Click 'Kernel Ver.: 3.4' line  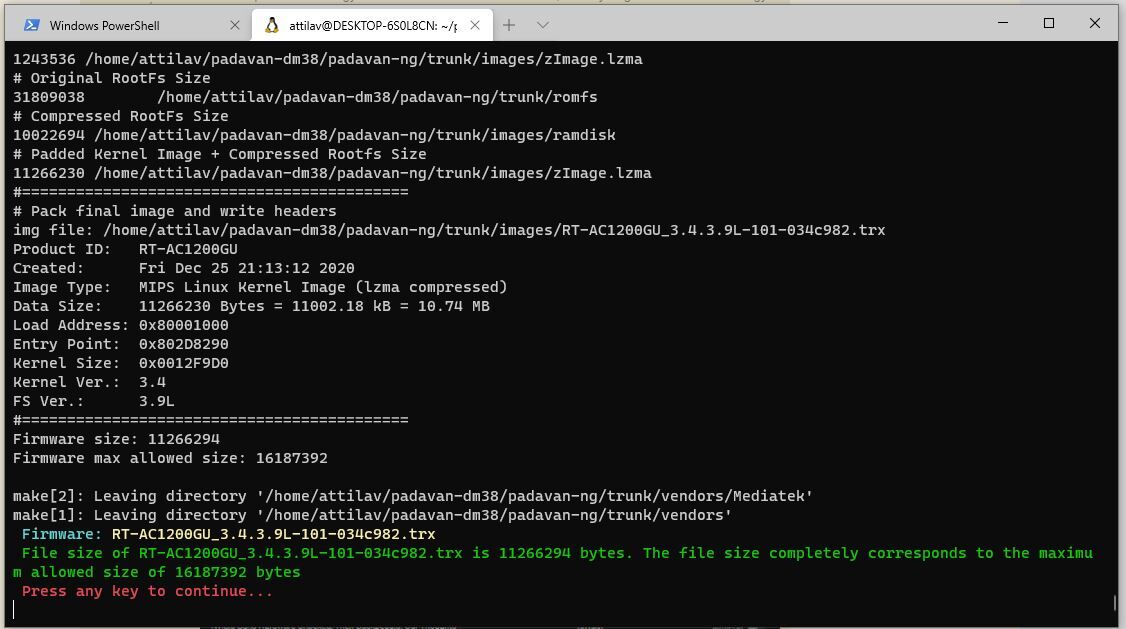point(89,382)
